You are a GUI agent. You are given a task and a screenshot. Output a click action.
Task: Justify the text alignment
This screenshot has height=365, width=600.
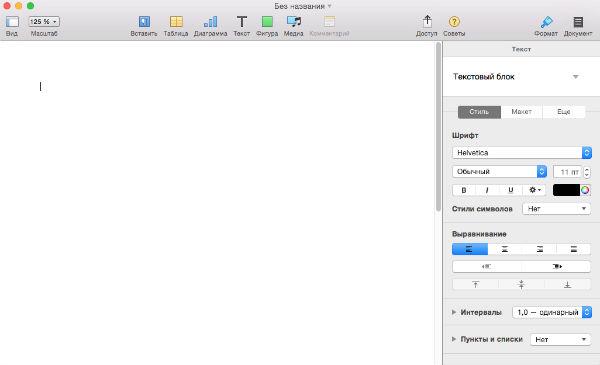(x=573, y=249)
